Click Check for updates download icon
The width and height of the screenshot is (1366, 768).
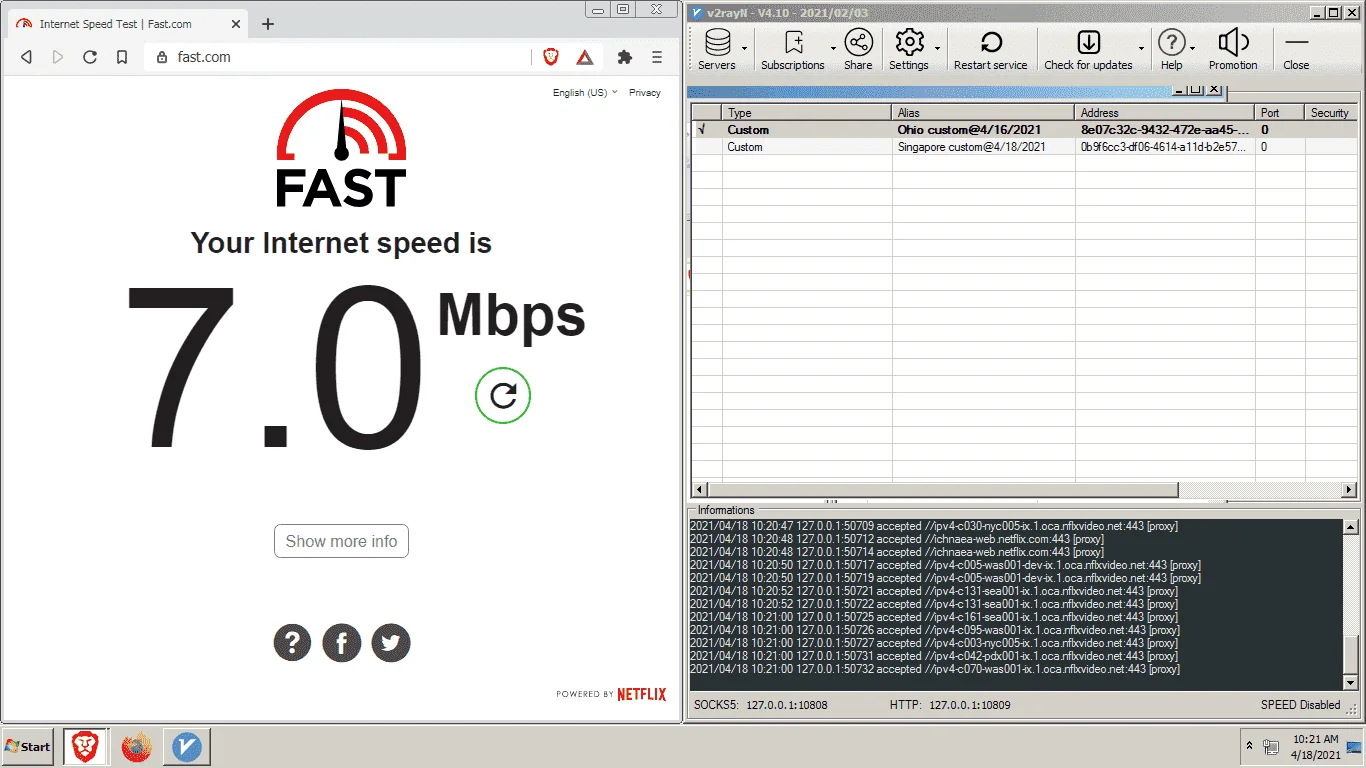pos(1088,42)
